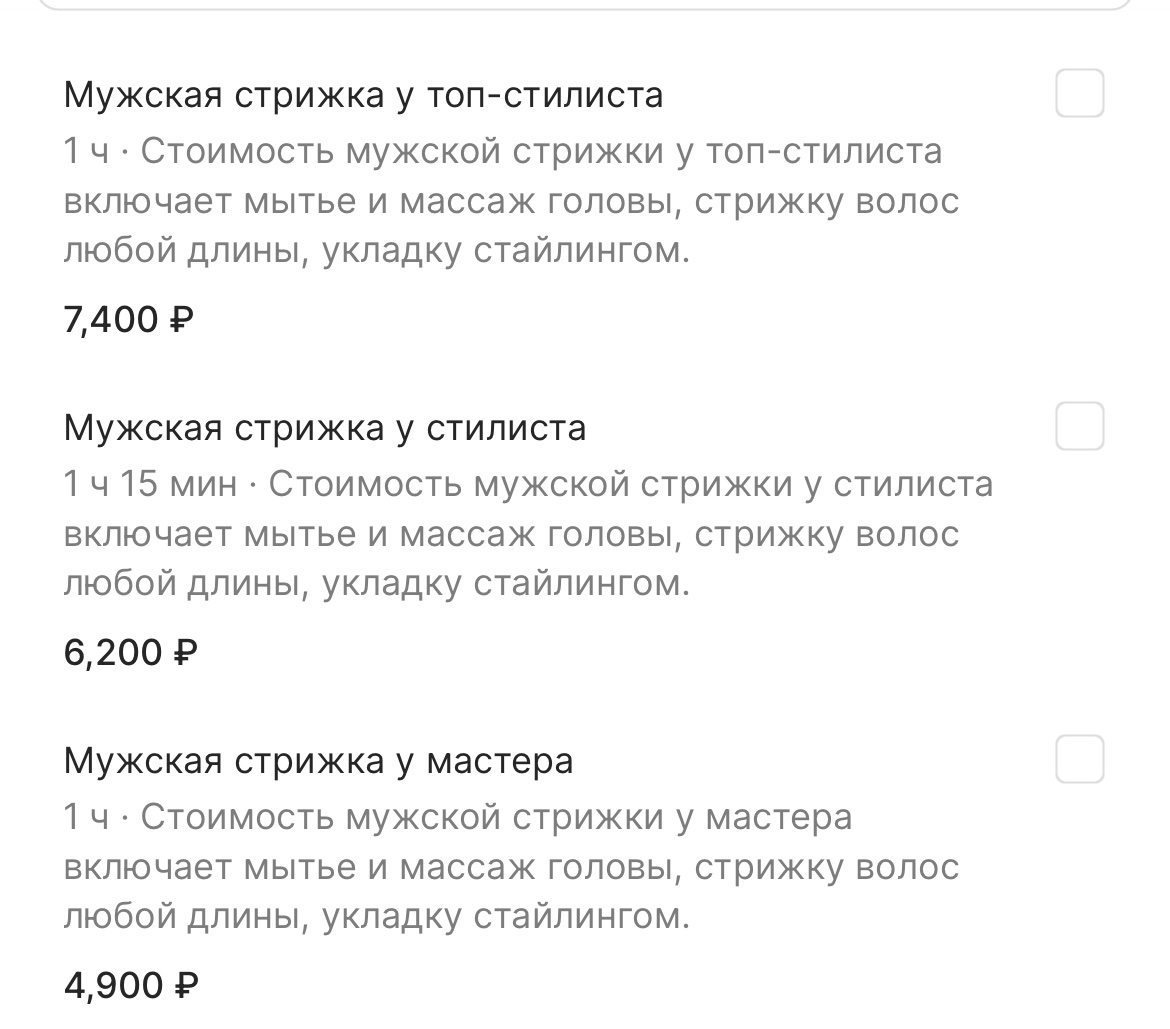Screen dimensions: 1170x1029
Task: Click the ruble sign after 7,400
Action: coord(181,320)
